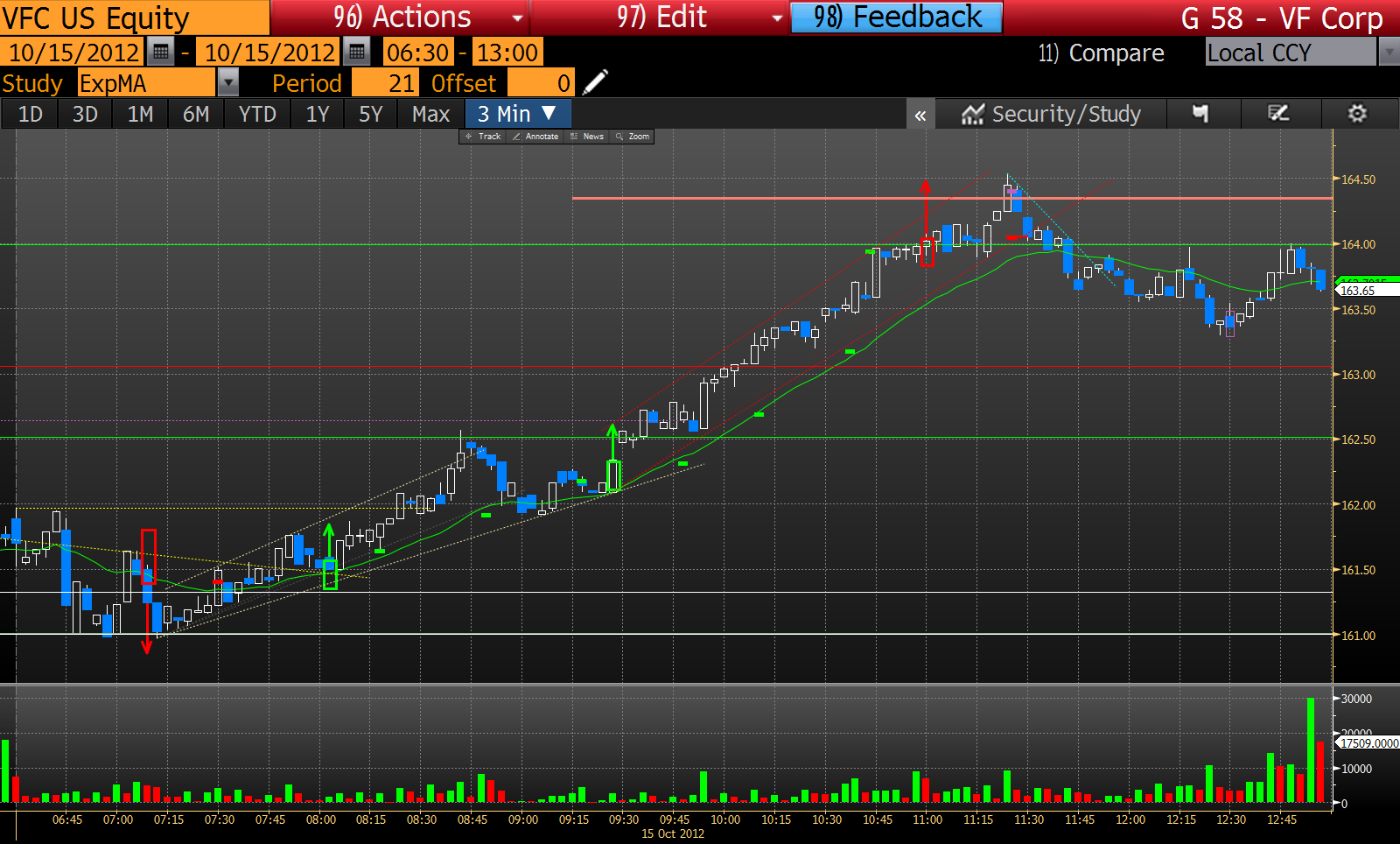Screen dimensions: 1400x844
Task: Click the pencil edit study icon
Action: click(x=595, y=83)
